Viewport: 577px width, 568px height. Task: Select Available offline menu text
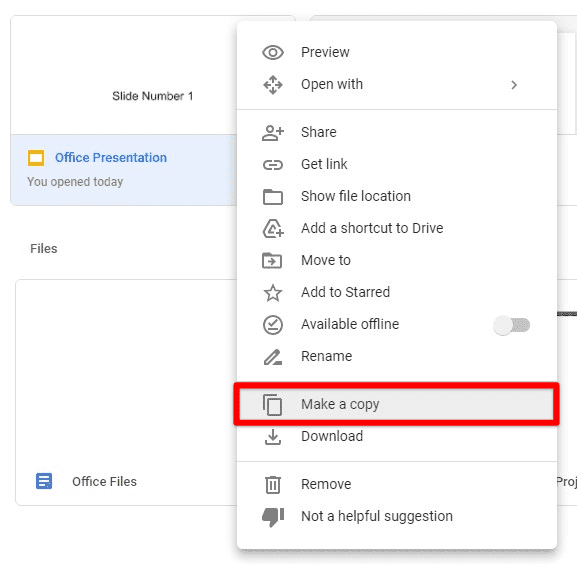click(350, 324)
